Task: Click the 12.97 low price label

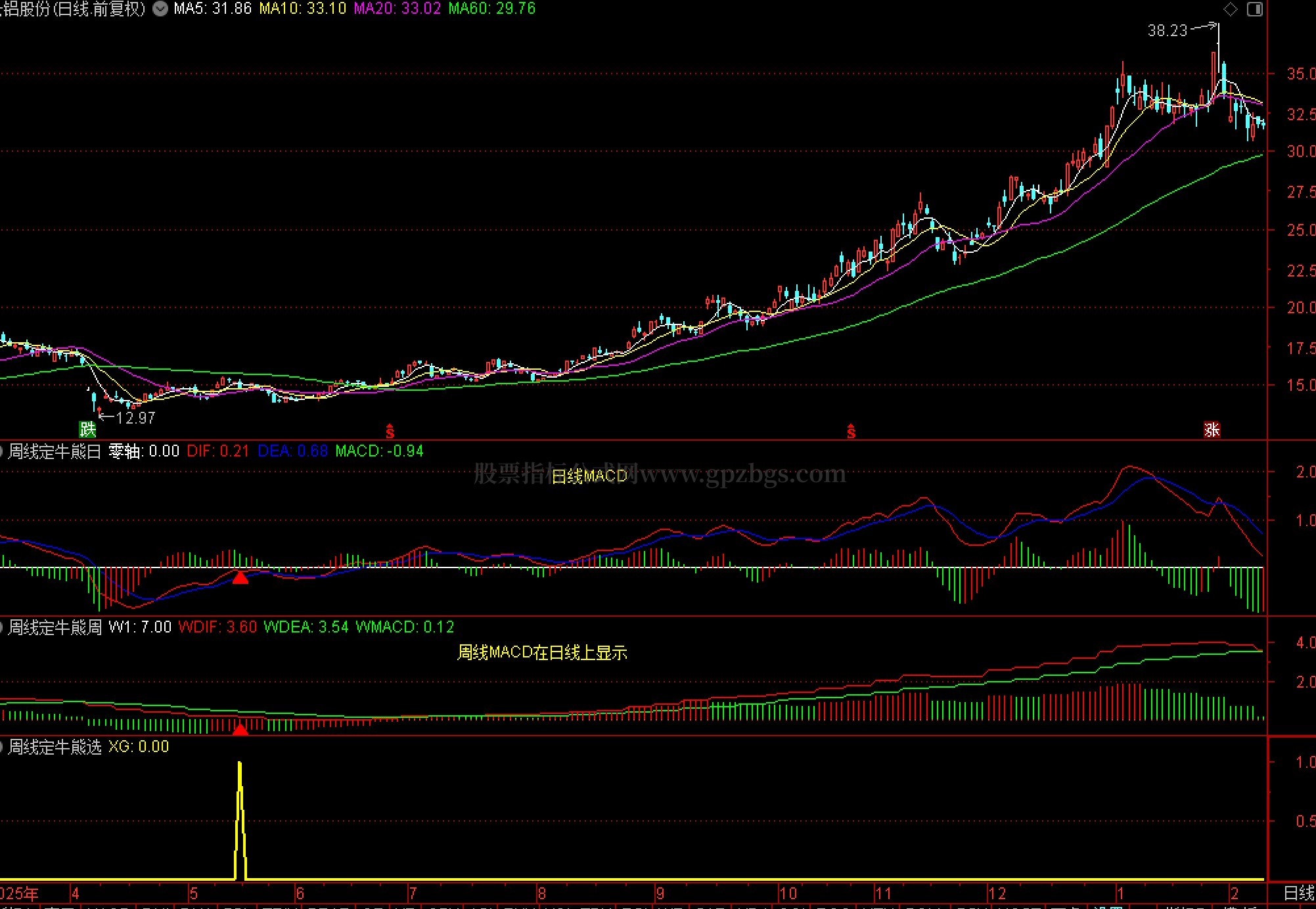Action: (136, 418)
